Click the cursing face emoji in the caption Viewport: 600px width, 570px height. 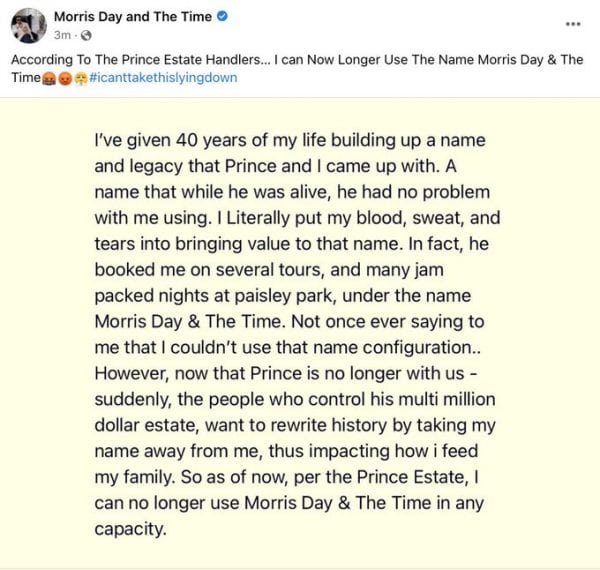48,77
